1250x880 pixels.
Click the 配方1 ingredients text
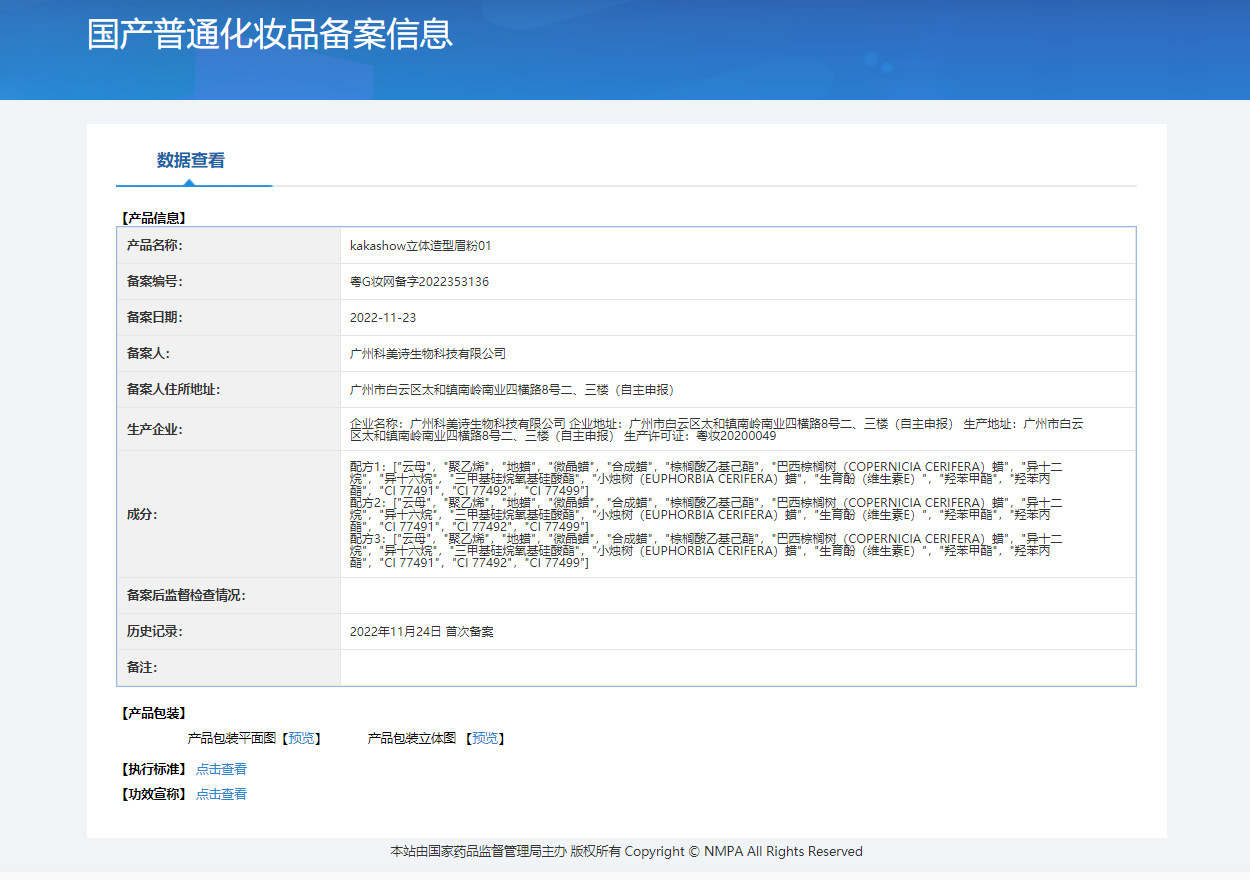coord(706,478)
